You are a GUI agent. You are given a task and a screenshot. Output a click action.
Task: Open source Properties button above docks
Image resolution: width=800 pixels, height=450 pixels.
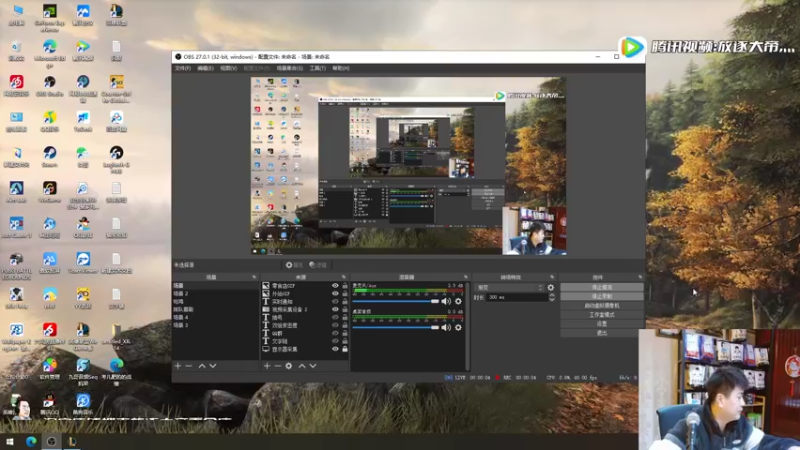click(x=294, y=265)
